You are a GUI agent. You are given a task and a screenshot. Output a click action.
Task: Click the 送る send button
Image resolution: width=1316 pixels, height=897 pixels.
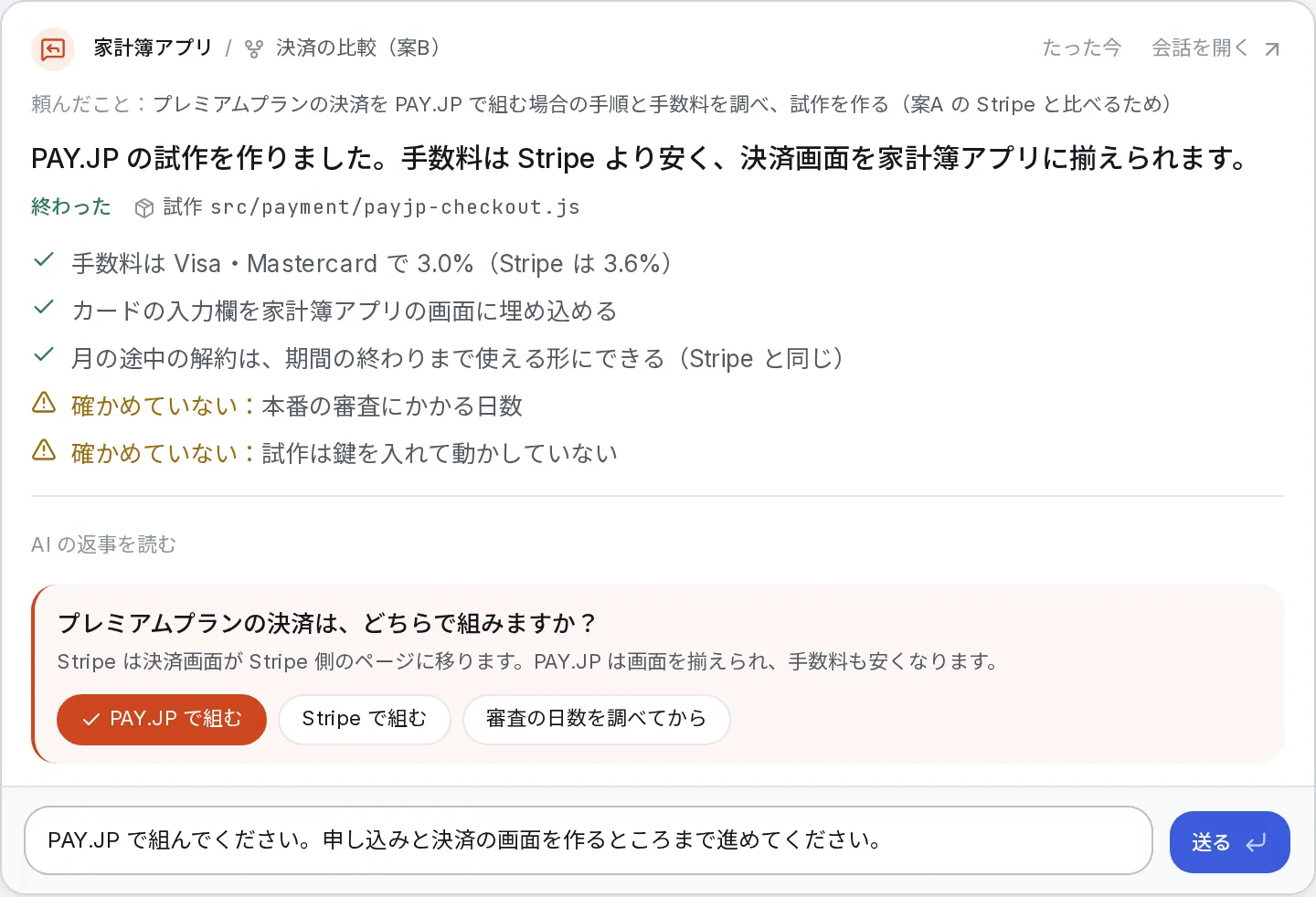tap(1229, 842)
